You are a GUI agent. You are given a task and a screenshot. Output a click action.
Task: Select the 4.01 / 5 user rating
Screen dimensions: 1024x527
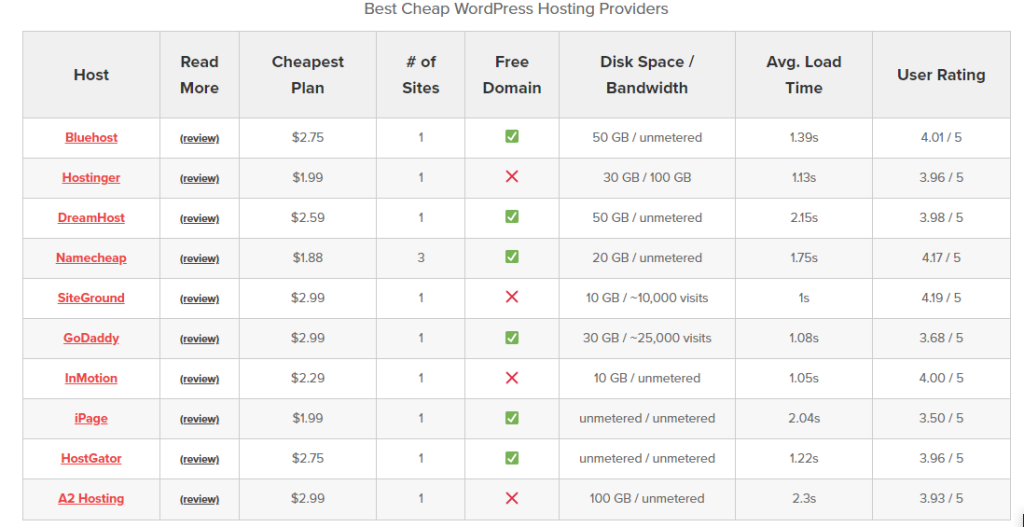pyautogui.click(x=941, y=138)
